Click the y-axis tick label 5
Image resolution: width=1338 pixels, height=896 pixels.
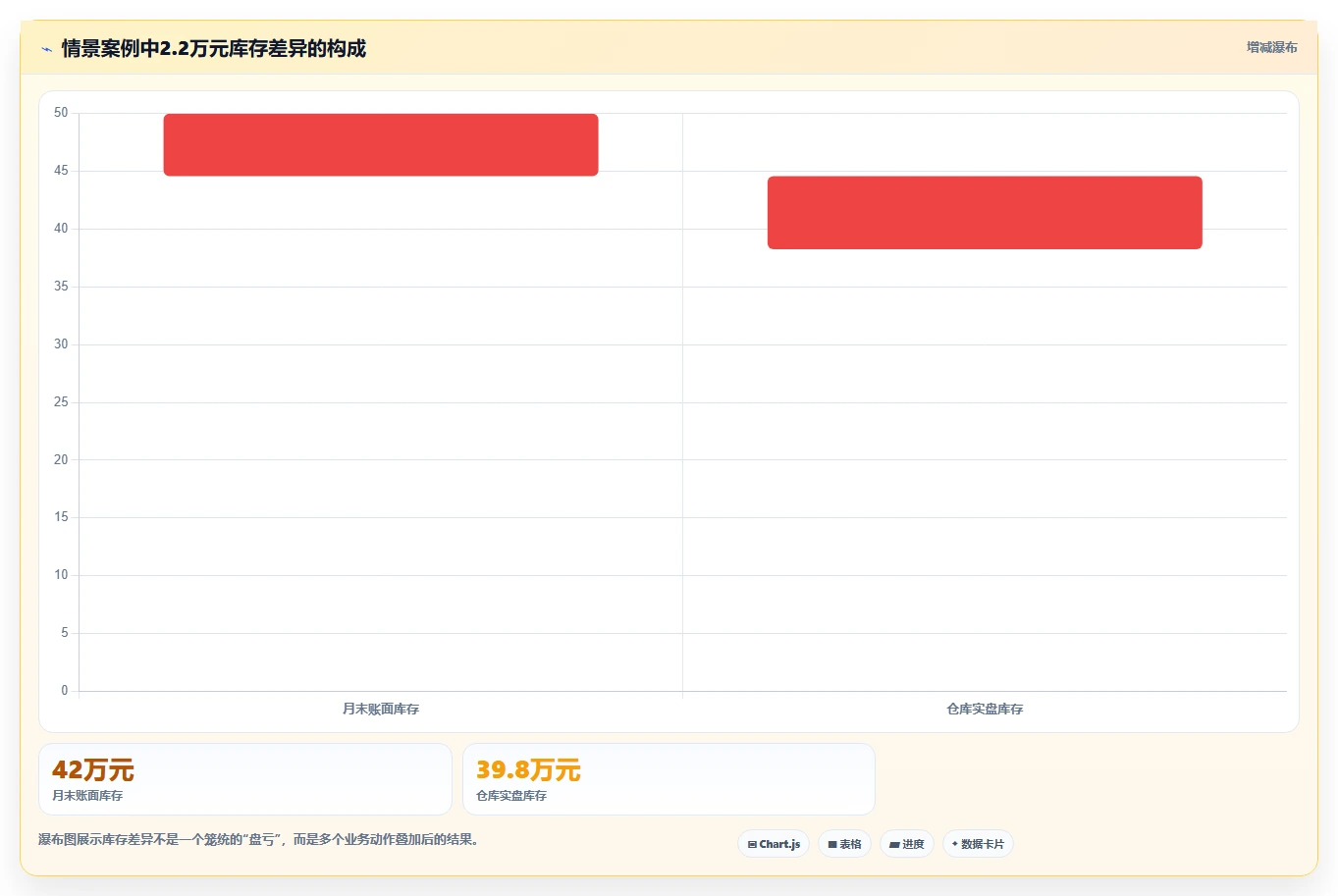click(65, 633)
